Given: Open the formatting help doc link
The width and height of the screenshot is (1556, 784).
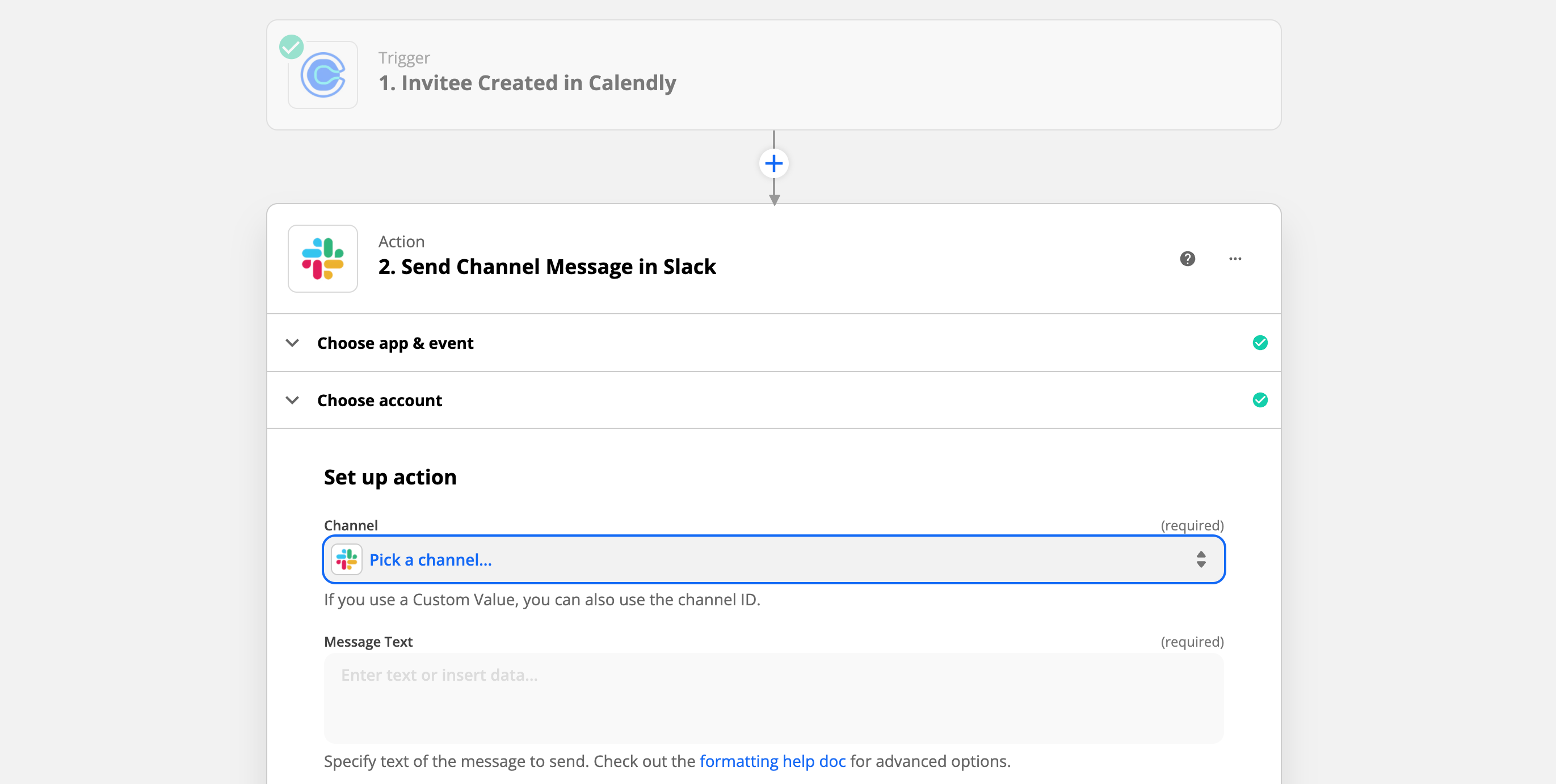Looking at the screenshot, I should tap(772, 760).
